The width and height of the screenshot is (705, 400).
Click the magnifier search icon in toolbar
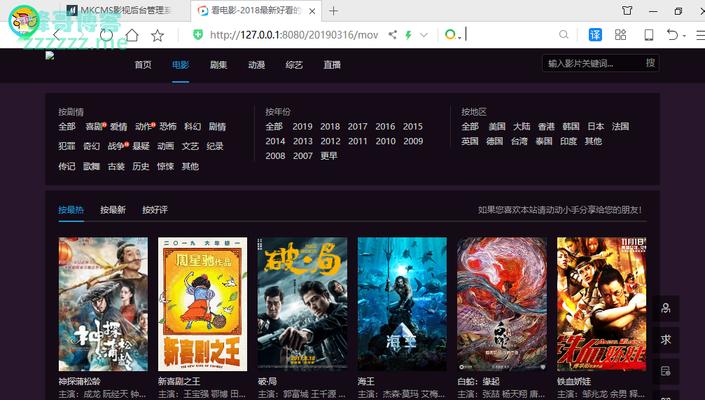(x=563, y=35)
